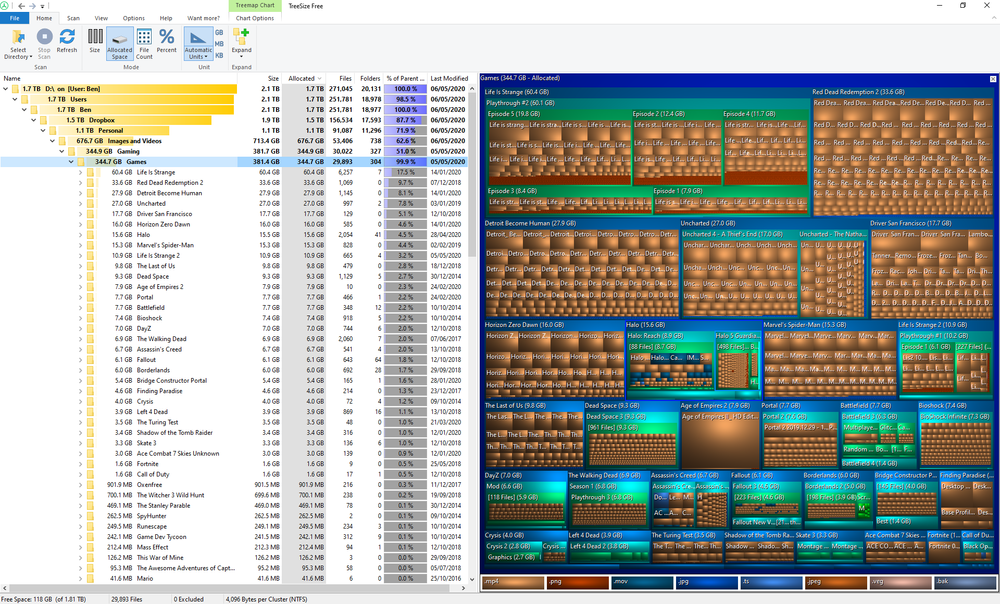Image resolution: width=1000 pixels, height=604 pixels.
Task: Select the Detroit Become Human row
Action: [x=233, y=193]
